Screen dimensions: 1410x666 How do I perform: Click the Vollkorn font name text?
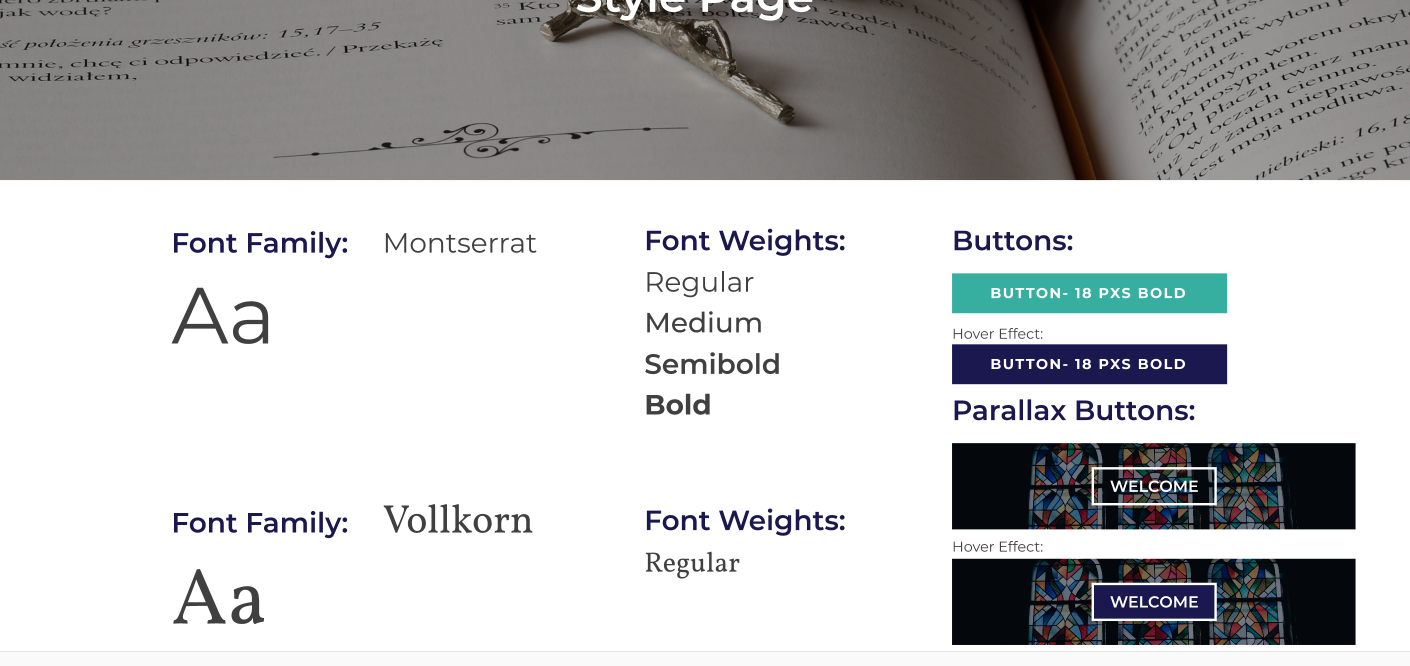tap(458, 520)
